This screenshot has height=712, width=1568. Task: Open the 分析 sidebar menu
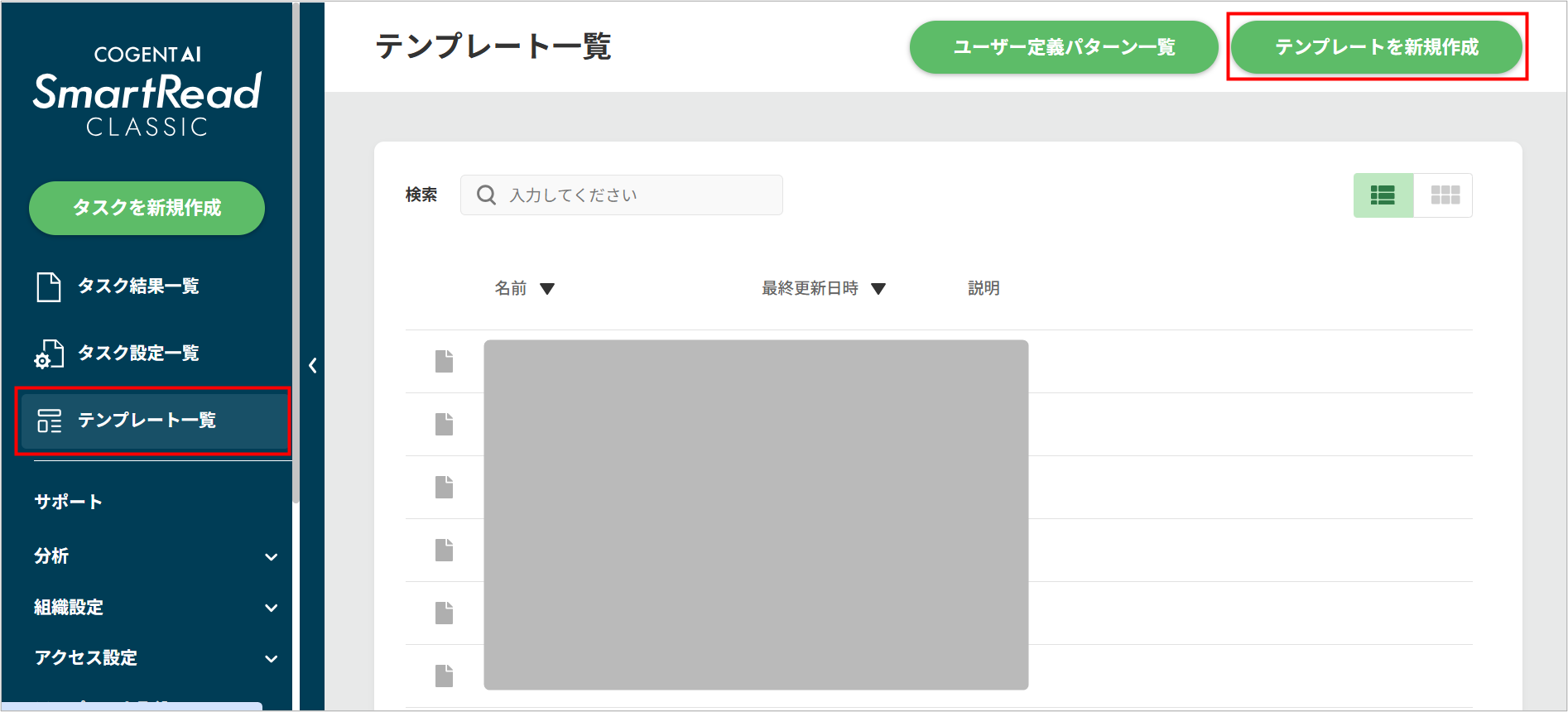(51, 556)
